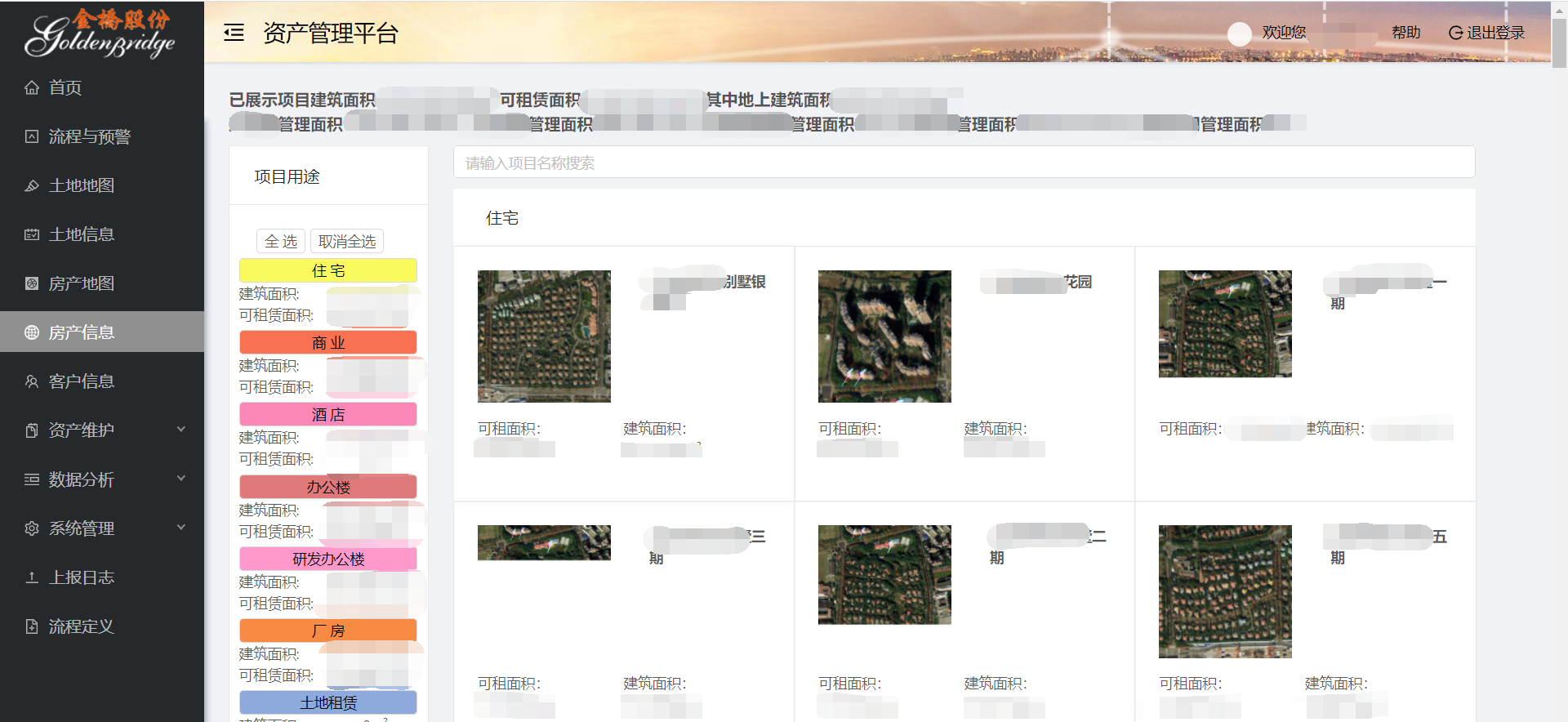1568x722 pixels.
Task: Click the 帮助 link
Action: [1406, 33]
